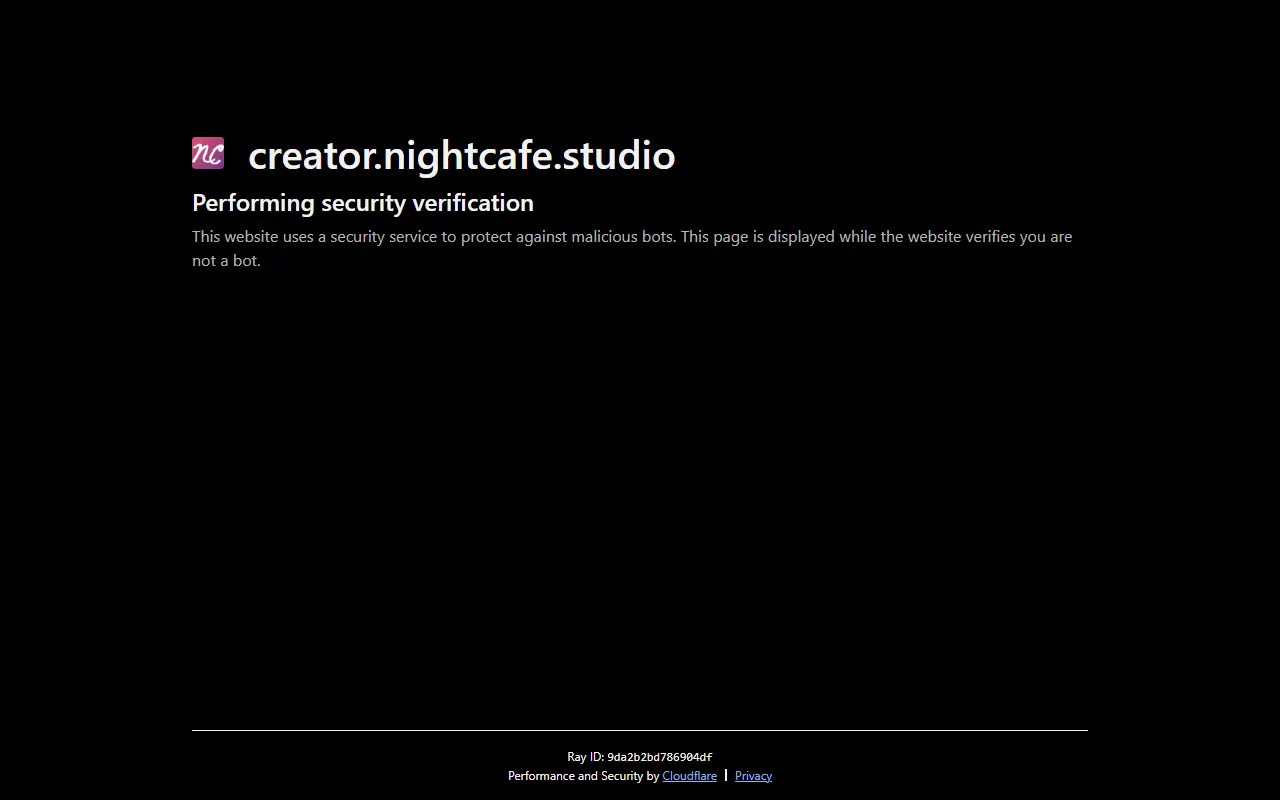Click the vertical bar separator before Privacy
This screenshot has width=1280, height=800.
tap(726, 775)
